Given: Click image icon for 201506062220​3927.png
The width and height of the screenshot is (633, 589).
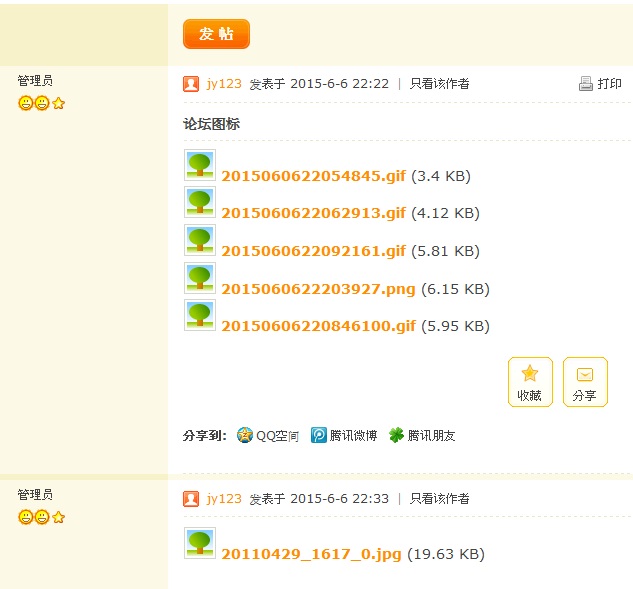Looking at the screenshot, I should [200, 278].
